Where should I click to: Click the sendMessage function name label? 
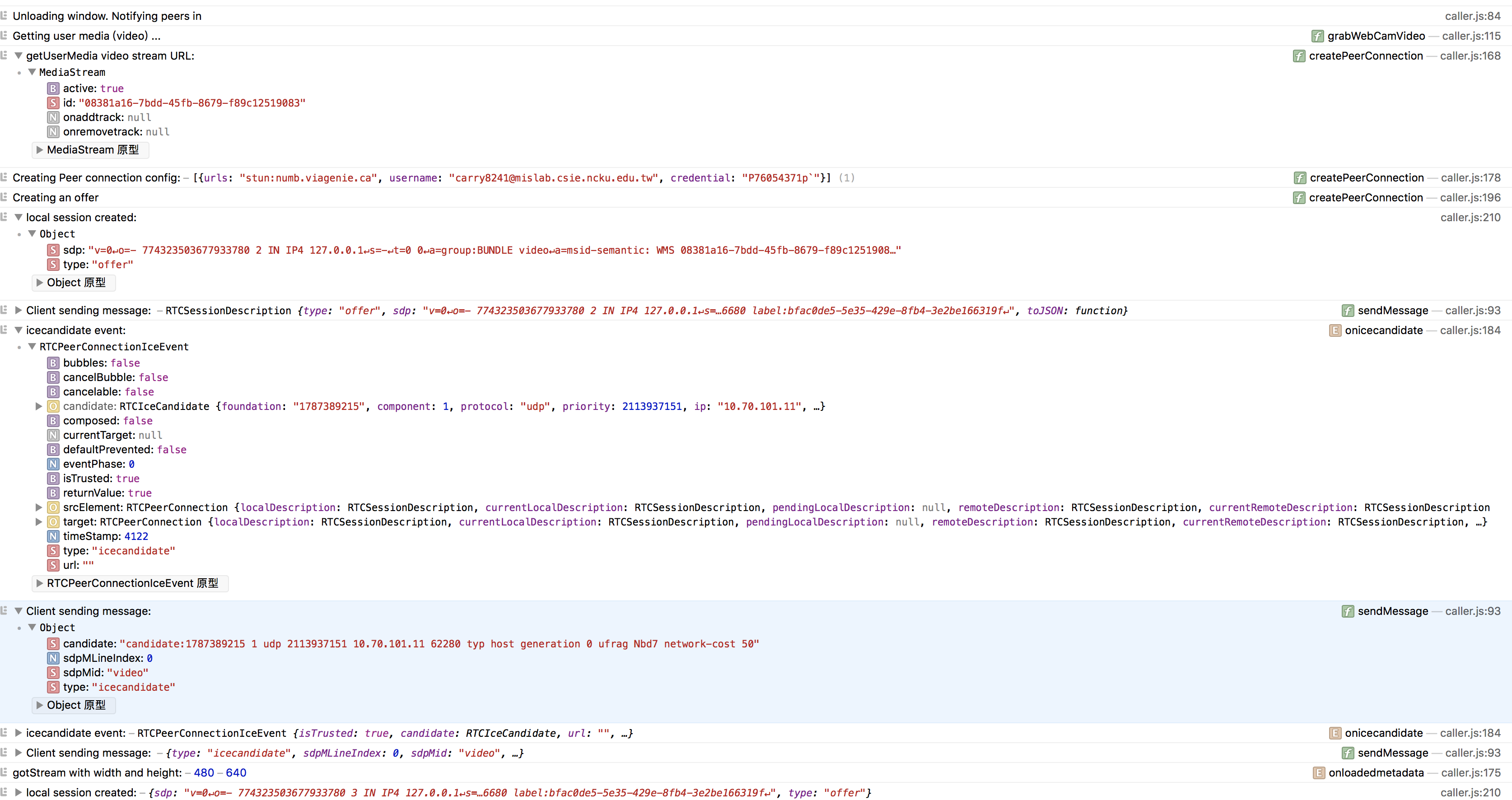(x=1392, y=311)
